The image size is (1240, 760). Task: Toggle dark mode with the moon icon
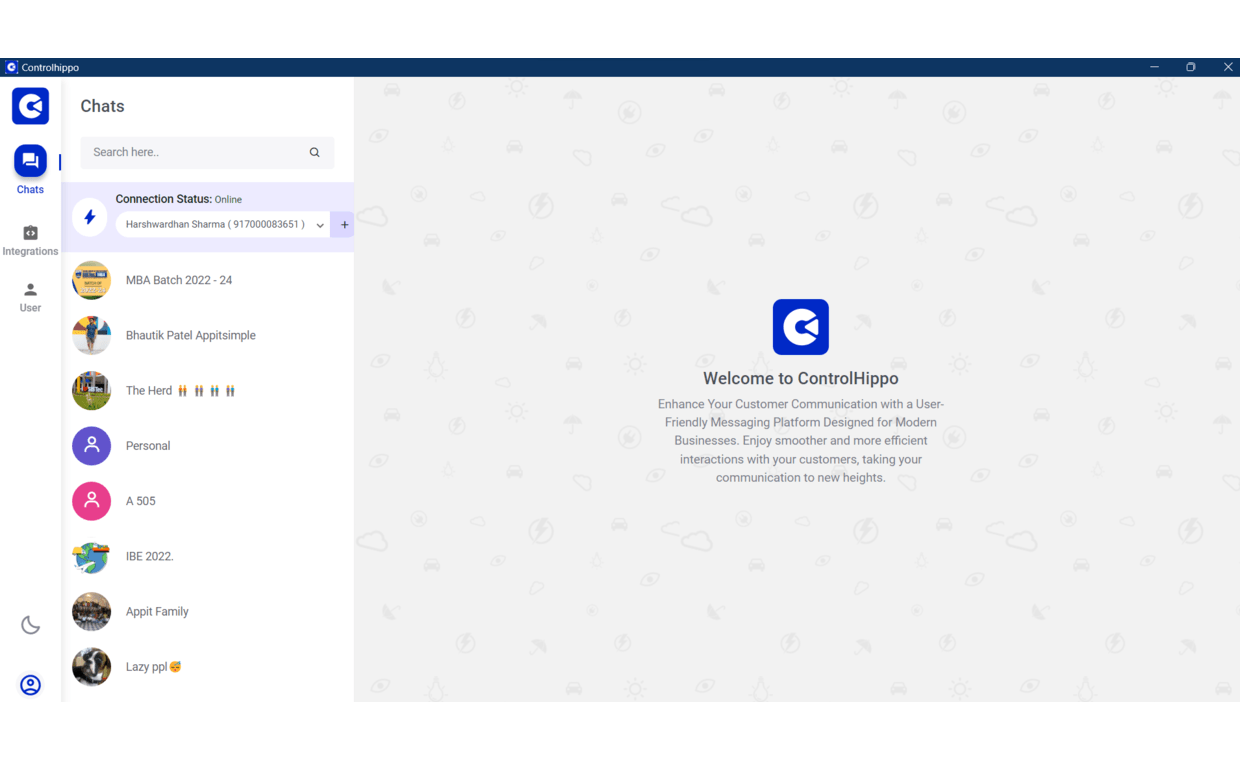click(31, 625)
